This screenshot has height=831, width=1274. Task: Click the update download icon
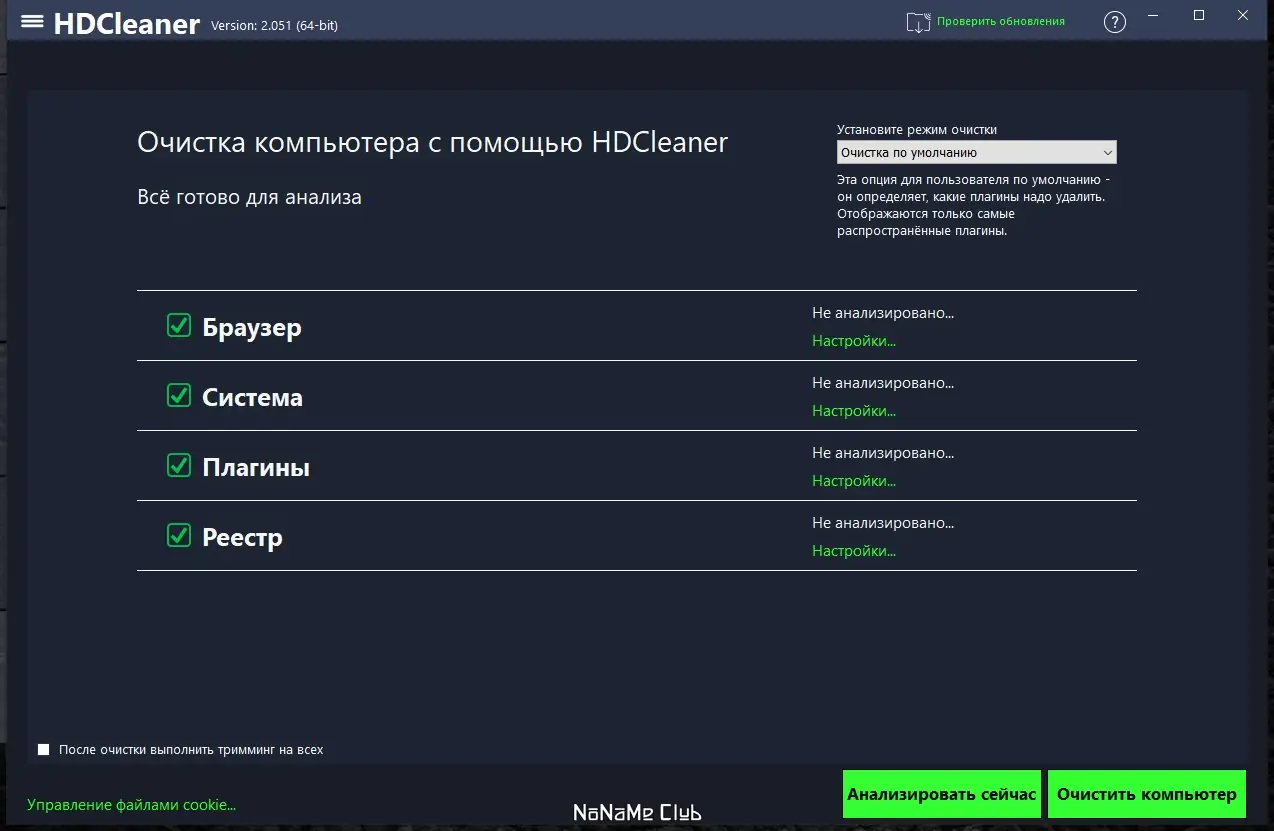(918, 22)
